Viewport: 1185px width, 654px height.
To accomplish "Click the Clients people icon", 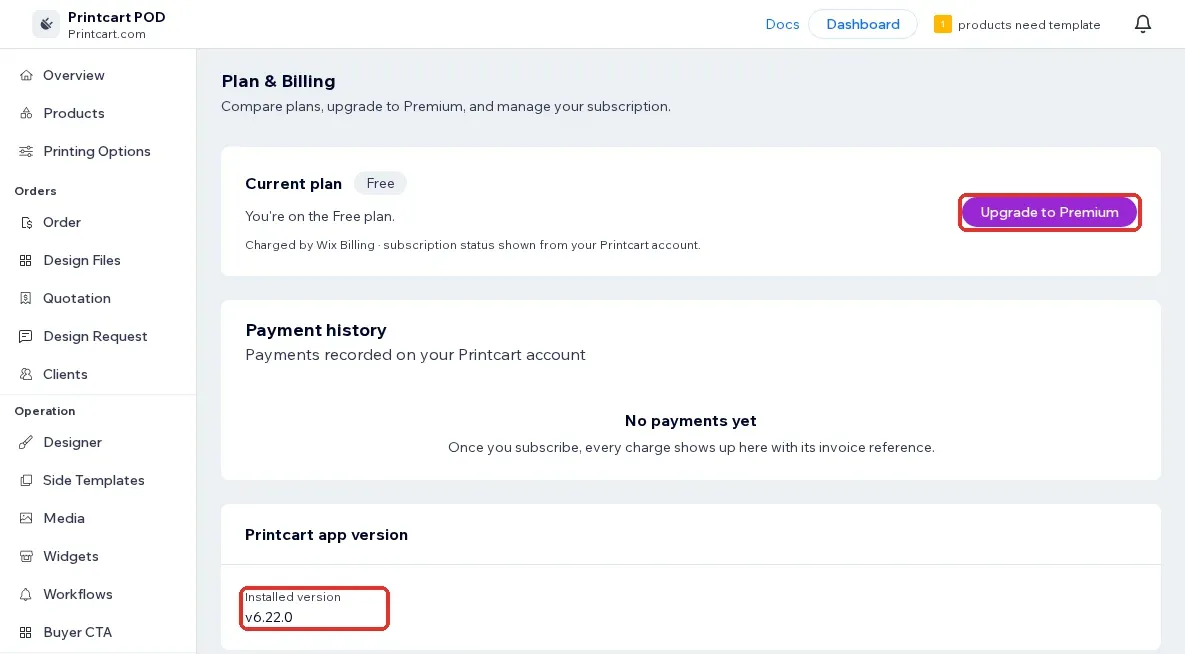I will [26, 374].
